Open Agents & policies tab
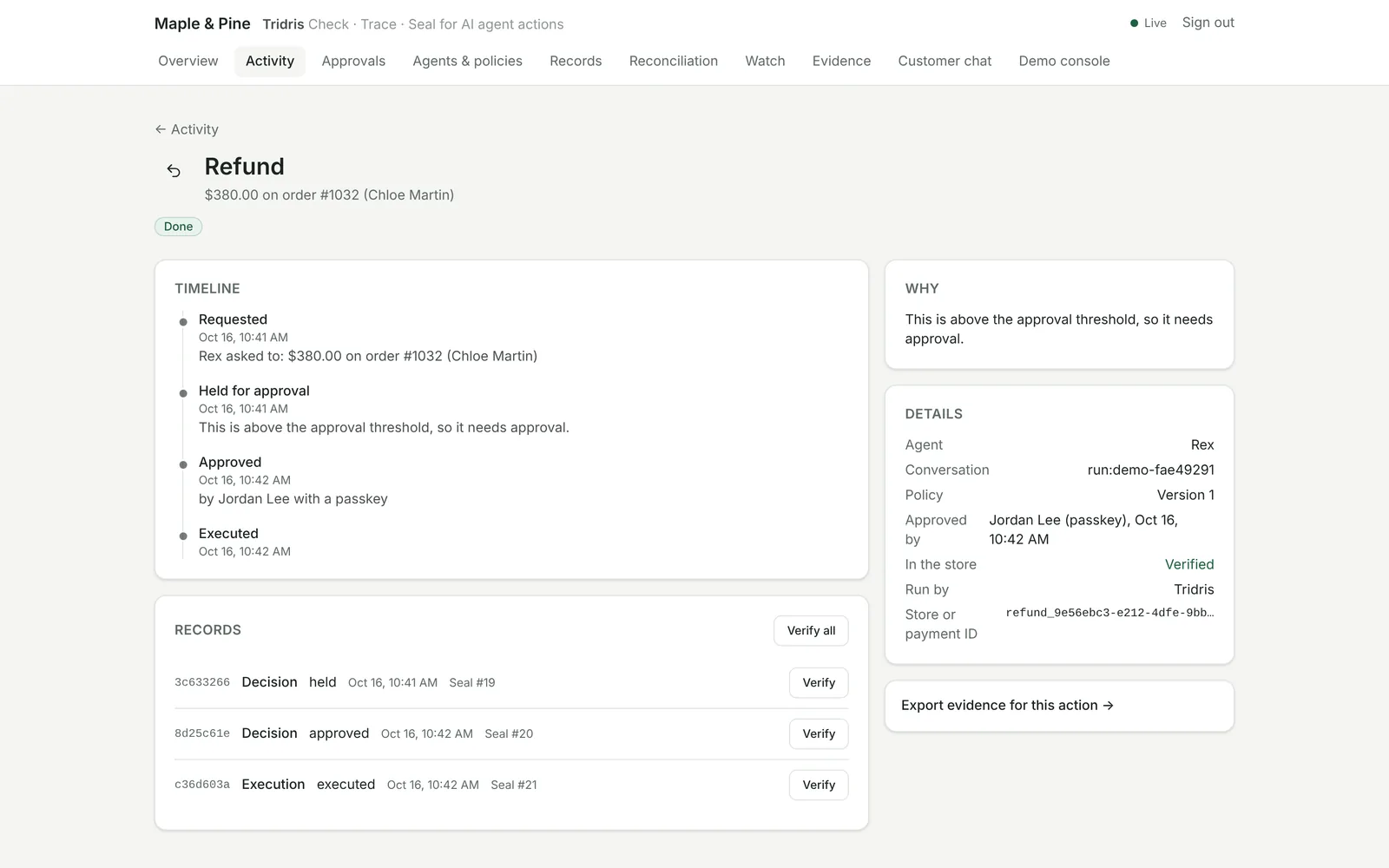This screenshot has width=1389, height=868. [x=467, y=61]
